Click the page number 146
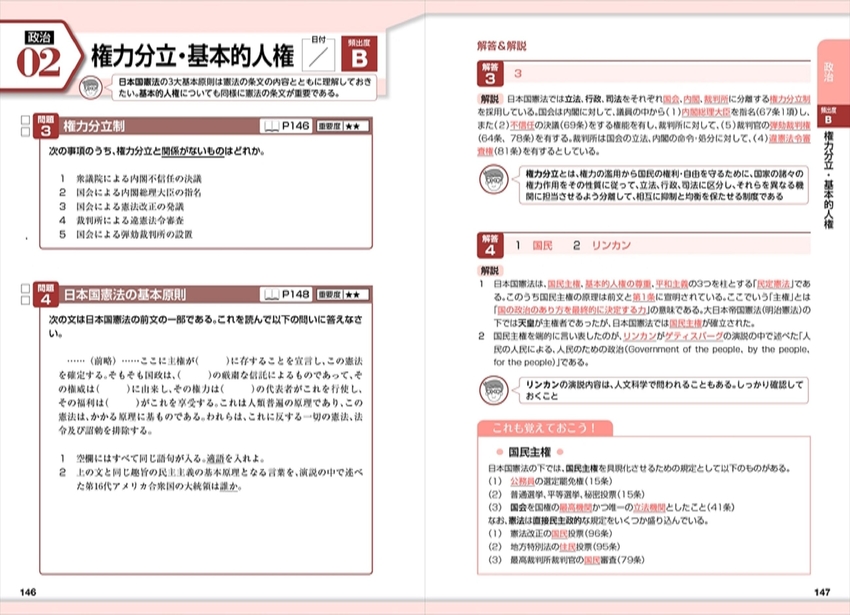The image size is (850, 615). point(28,592)
